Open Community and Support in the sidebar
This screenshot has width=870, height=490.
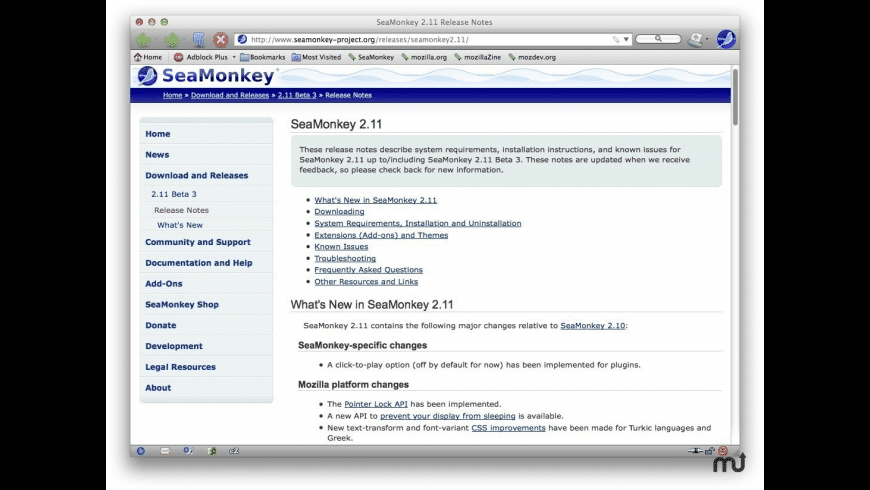(198, 242)
